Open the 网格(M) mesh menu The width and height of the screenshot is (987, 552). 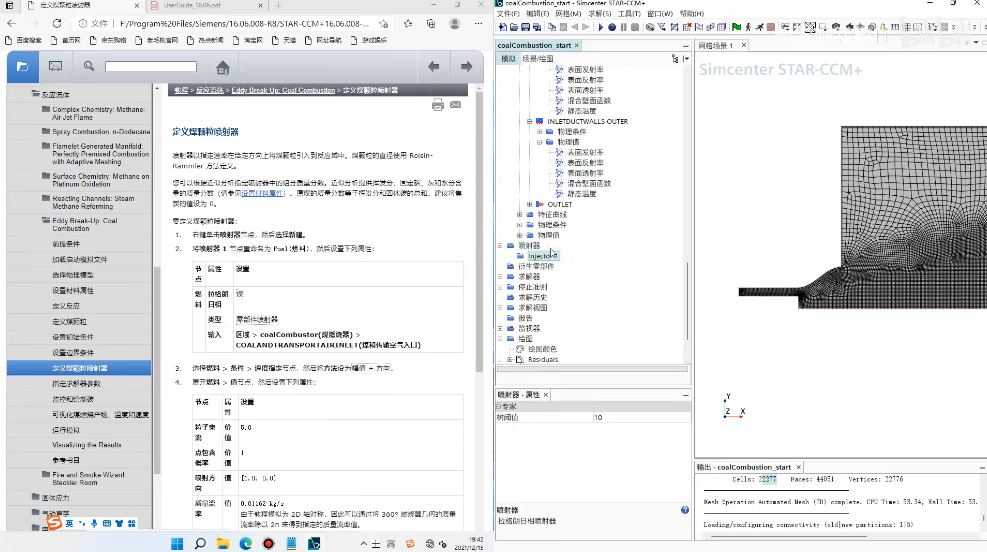coord(568,13)
